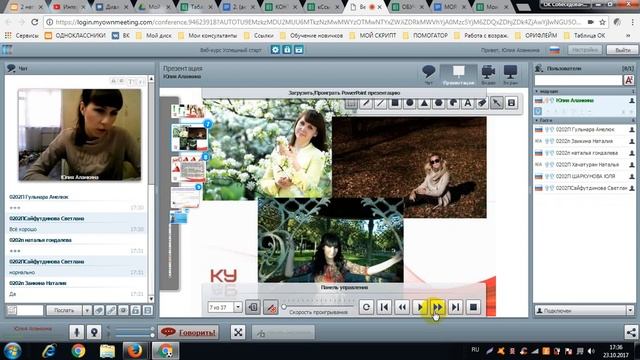Open the dropdown arrow next to Послать
Screen dimensions: 640x360
87,311
